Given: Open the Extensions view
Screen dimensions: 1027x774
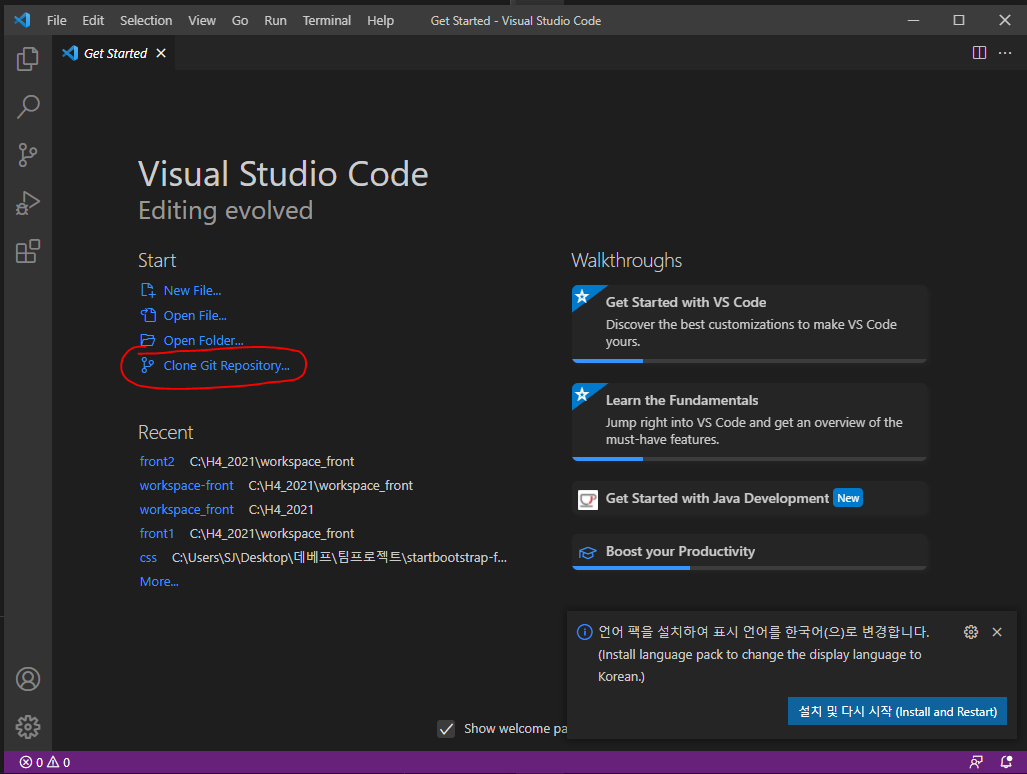Looking at the screenshot, I should coord(28,251).
